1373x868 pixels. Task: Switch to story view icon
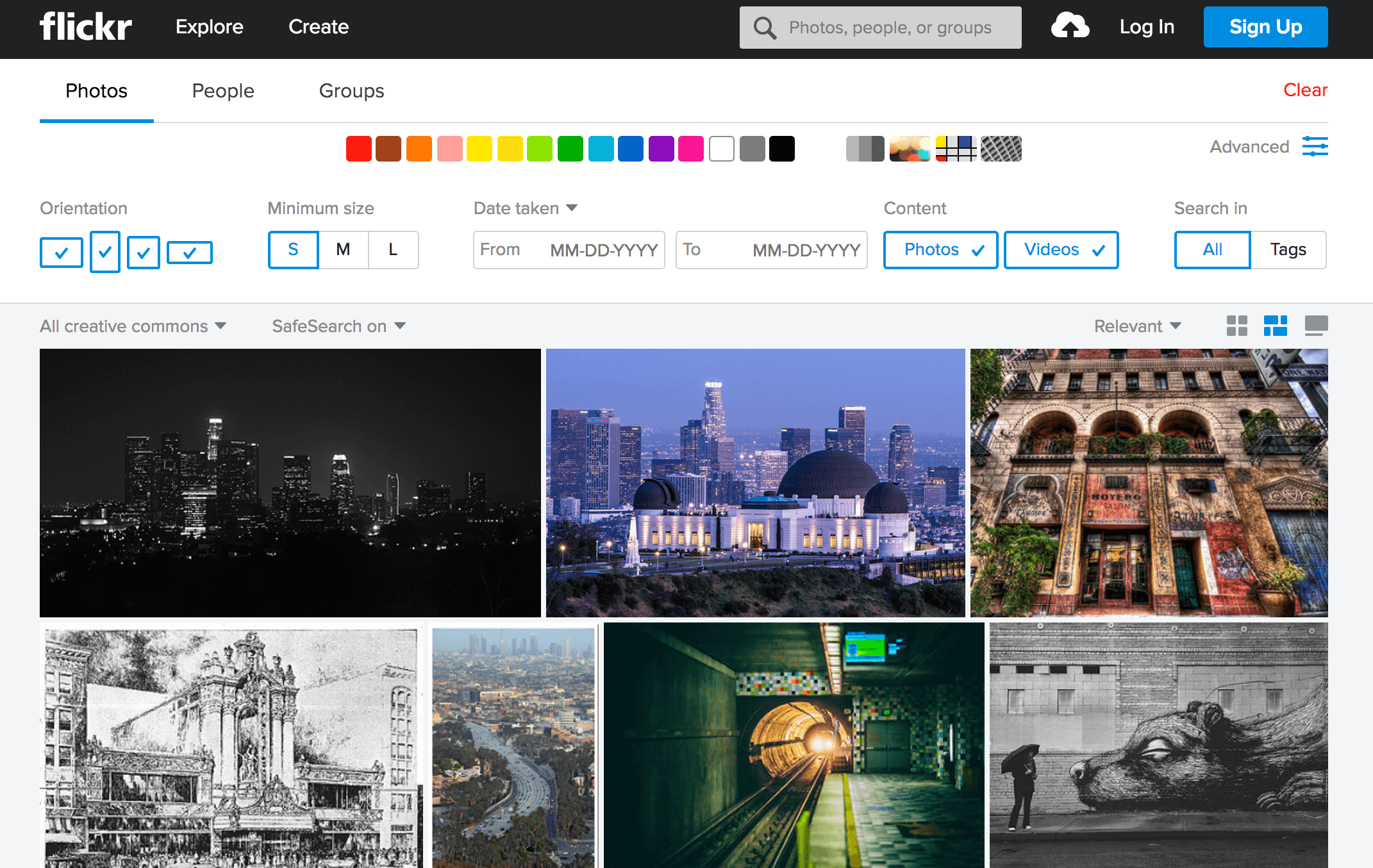pyautogui.click(x=1316, y=326)
